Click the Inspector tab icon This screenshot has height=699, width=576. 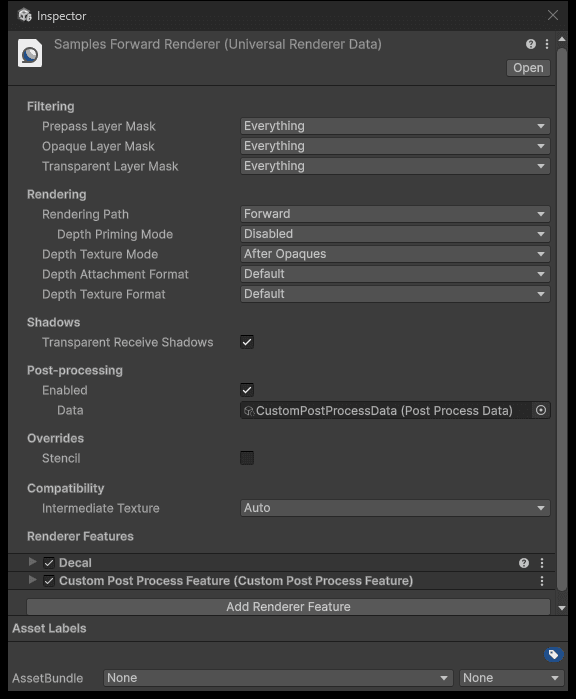[25, 15]
